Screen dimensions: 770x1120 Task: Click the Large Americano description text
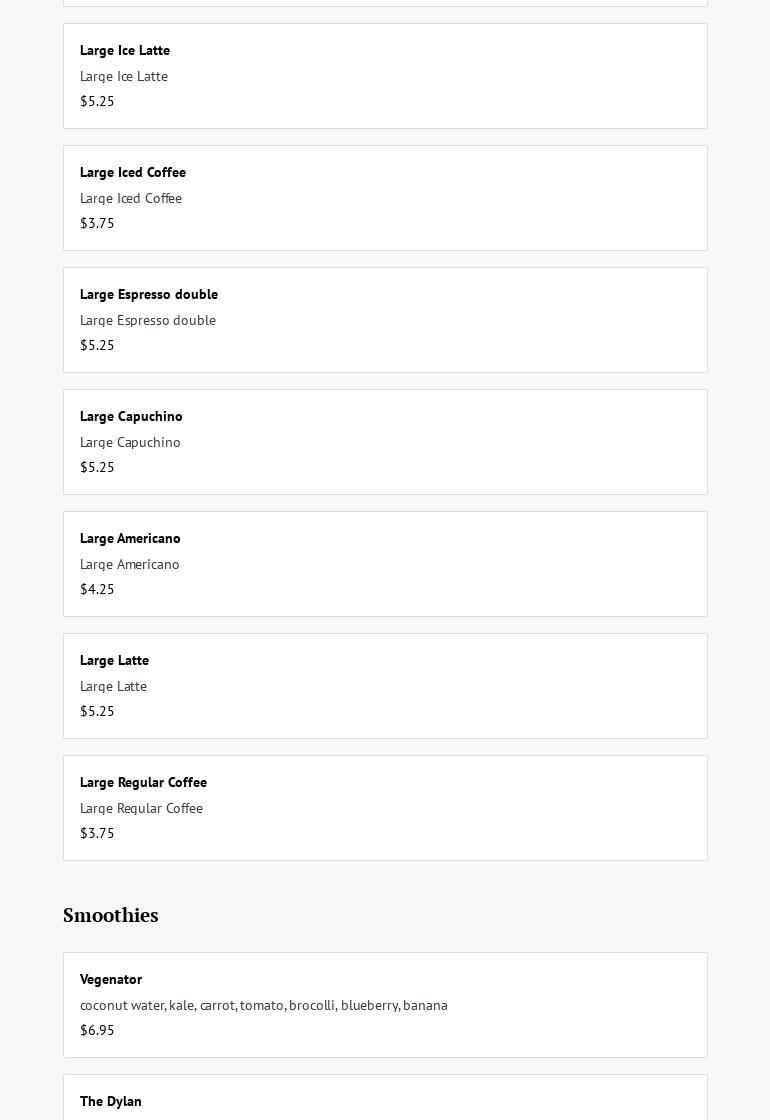(x=130, y=564)
